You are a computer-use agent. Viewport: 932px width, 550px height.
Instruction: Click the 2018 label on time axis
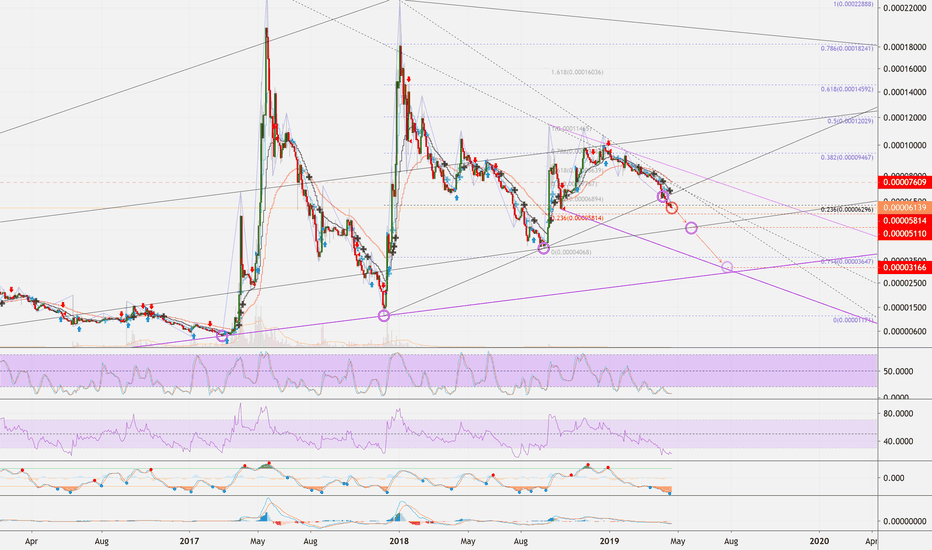398,541
